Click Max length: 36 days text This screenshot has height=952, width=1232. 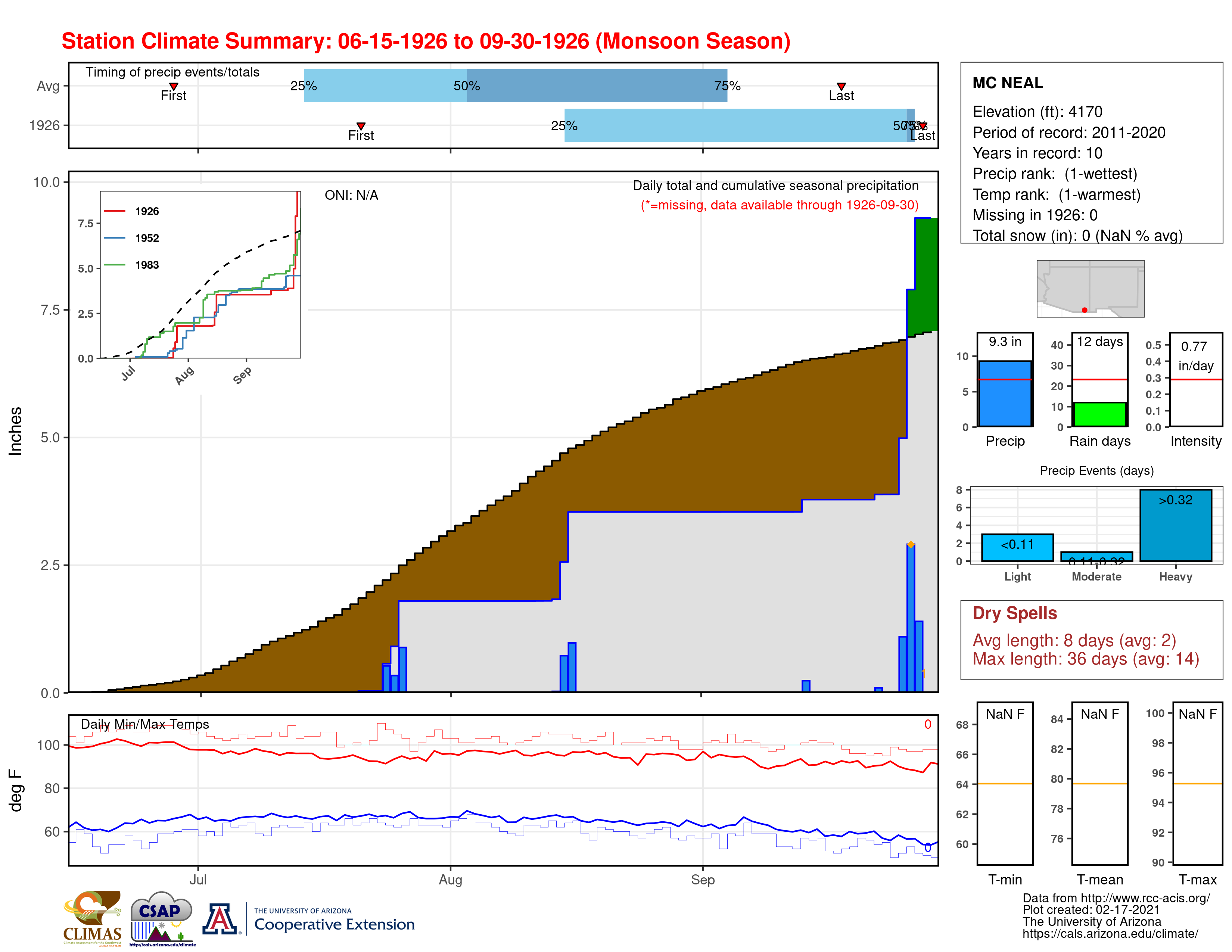coord(1085,659)
